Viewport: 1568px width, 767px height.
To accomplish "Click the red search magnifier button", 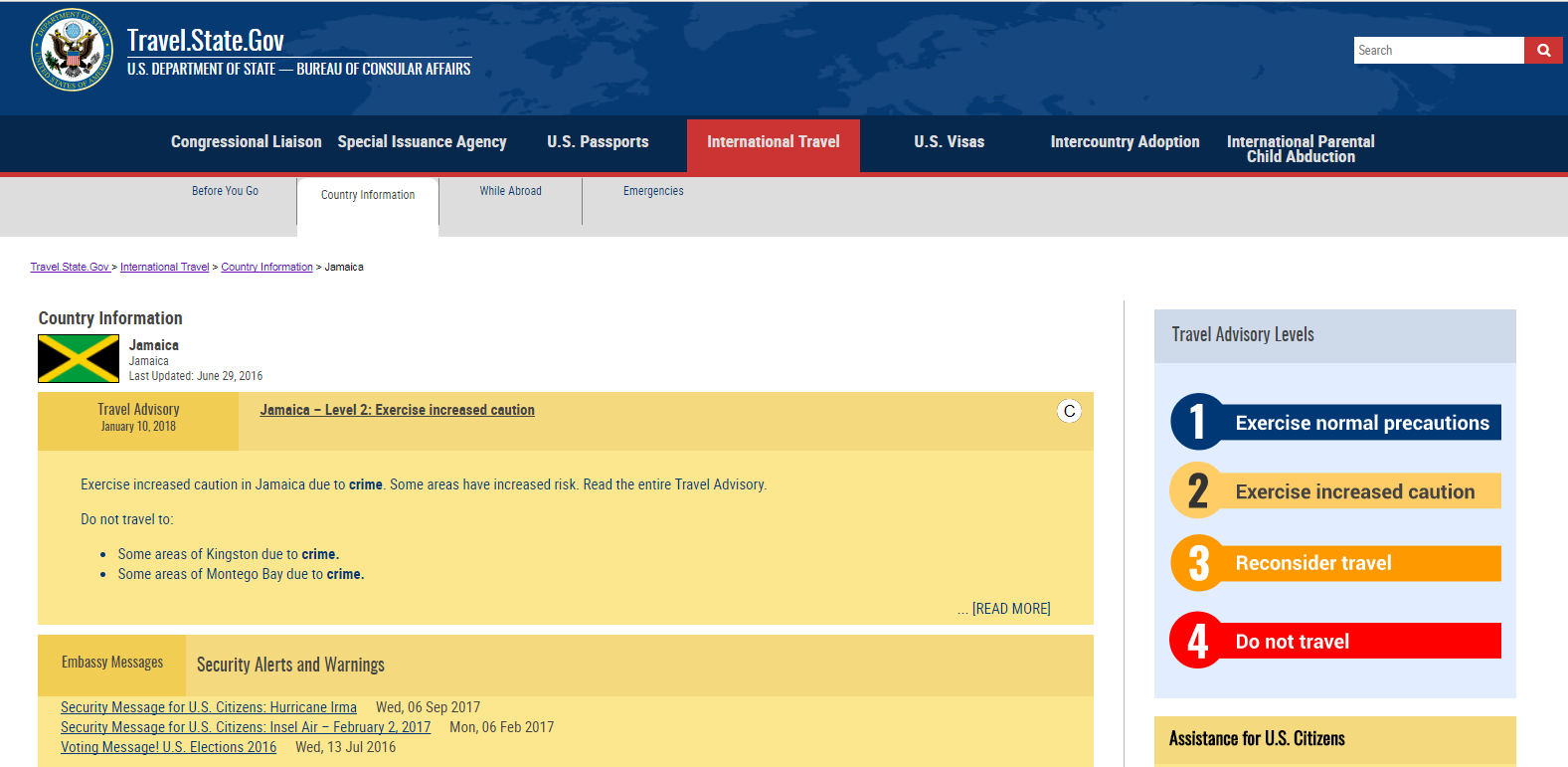I will 1543,50.
